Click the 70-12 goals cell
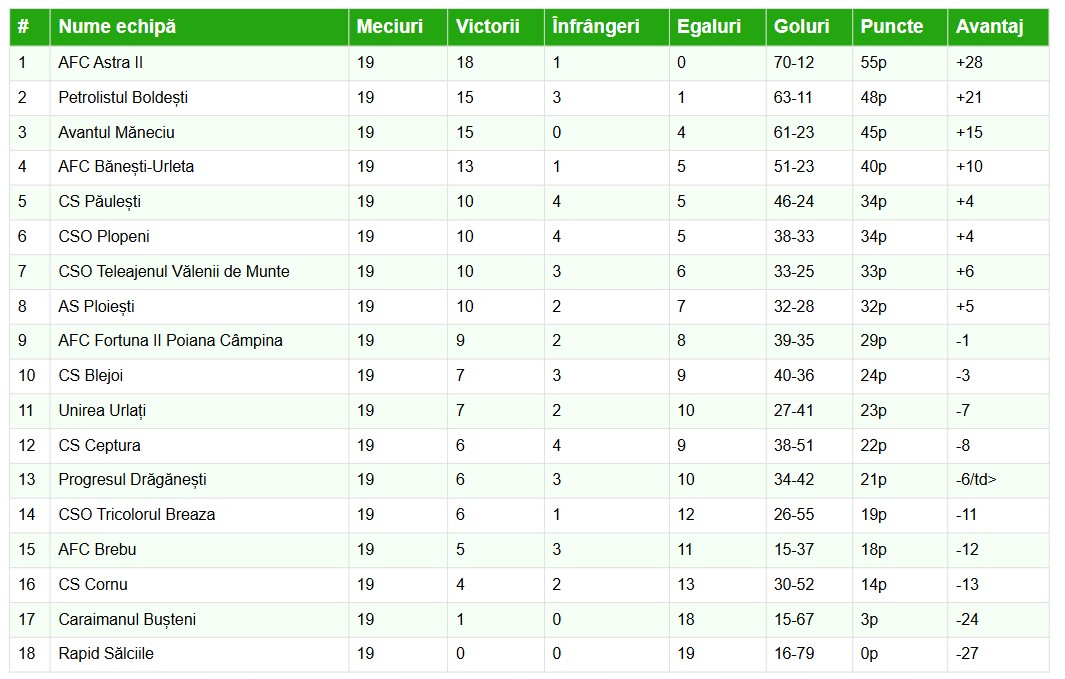This screenshot has height=679, width=1065. click(x=794, y=63)
